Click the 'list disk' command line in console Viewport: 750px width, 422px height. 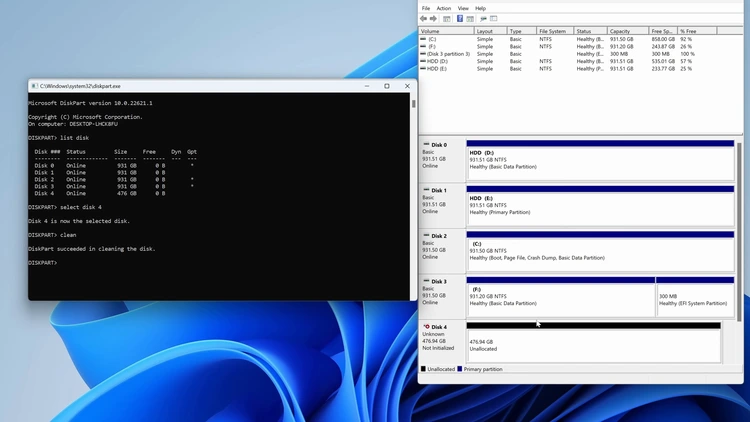[x=58, y=138]
